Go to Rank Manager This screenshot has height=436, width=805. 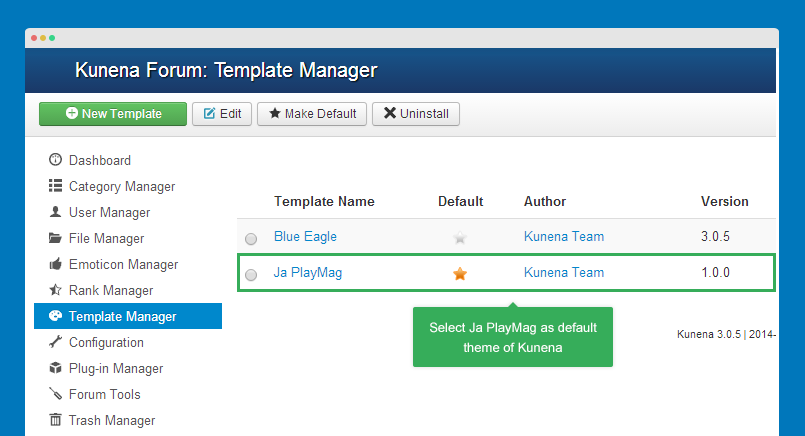[111, 291]
